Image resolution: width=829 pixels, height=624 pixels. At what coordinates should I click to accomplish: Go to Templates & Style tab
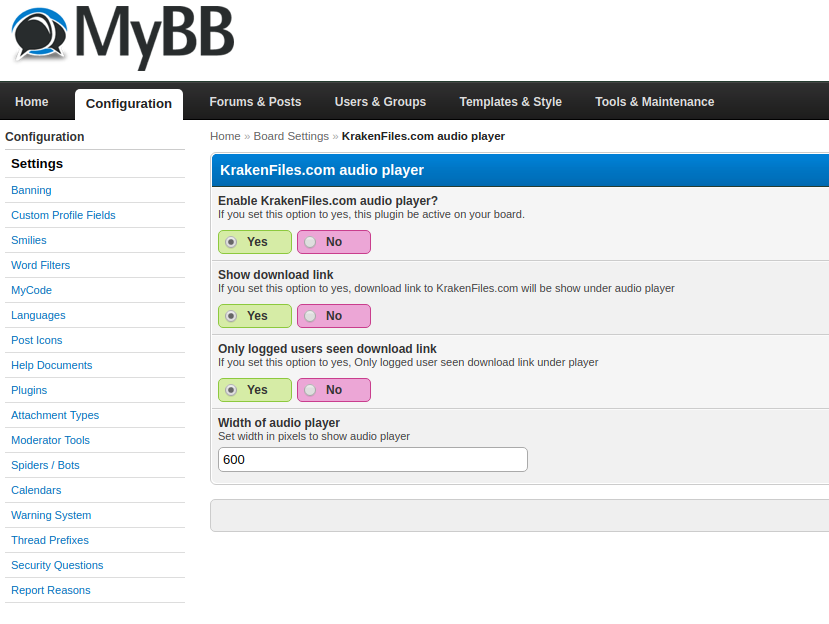510,102
